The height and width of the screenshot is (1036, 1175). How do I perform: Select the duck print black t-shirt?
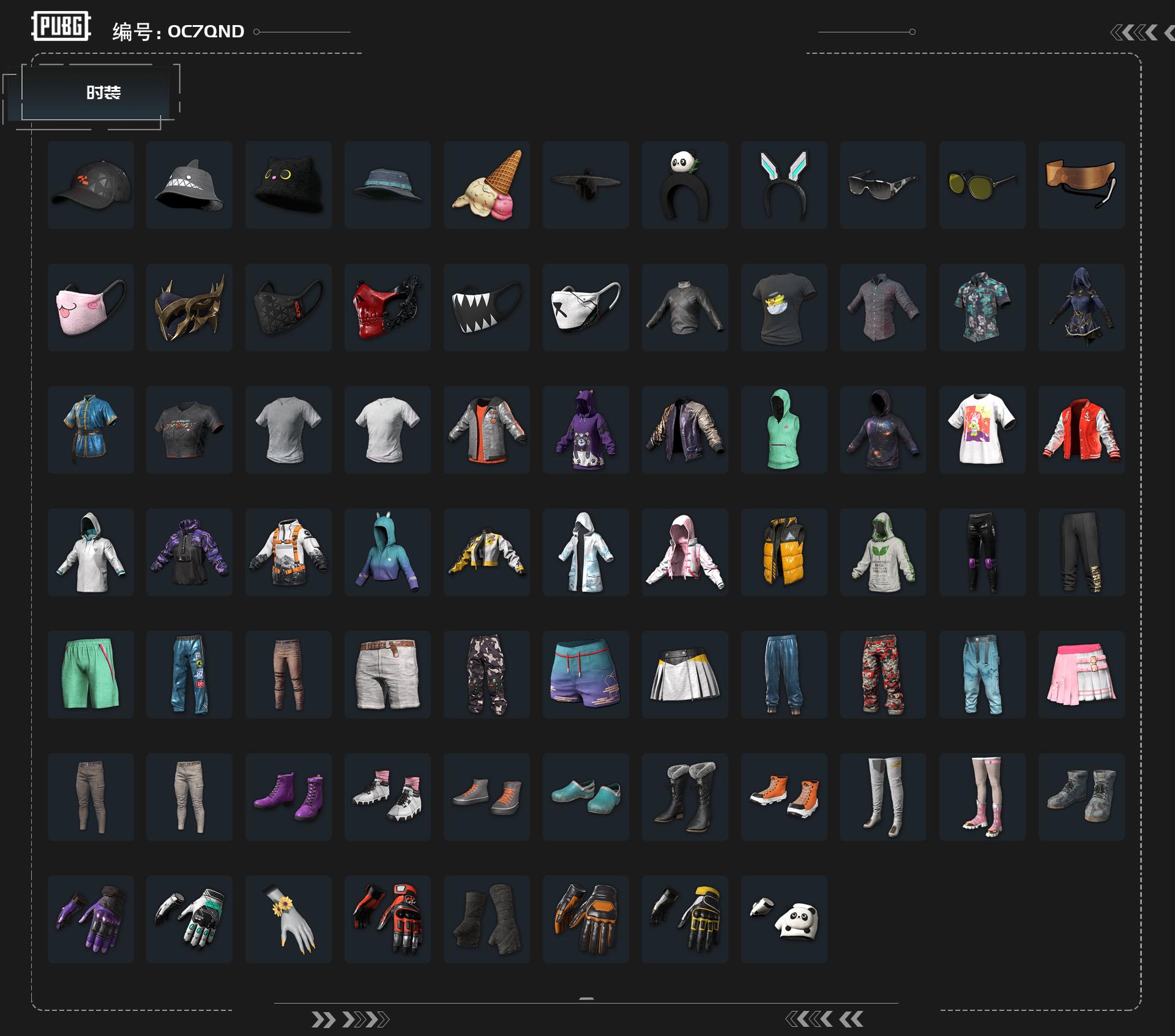pyautogui.click(x=784, y=307)
